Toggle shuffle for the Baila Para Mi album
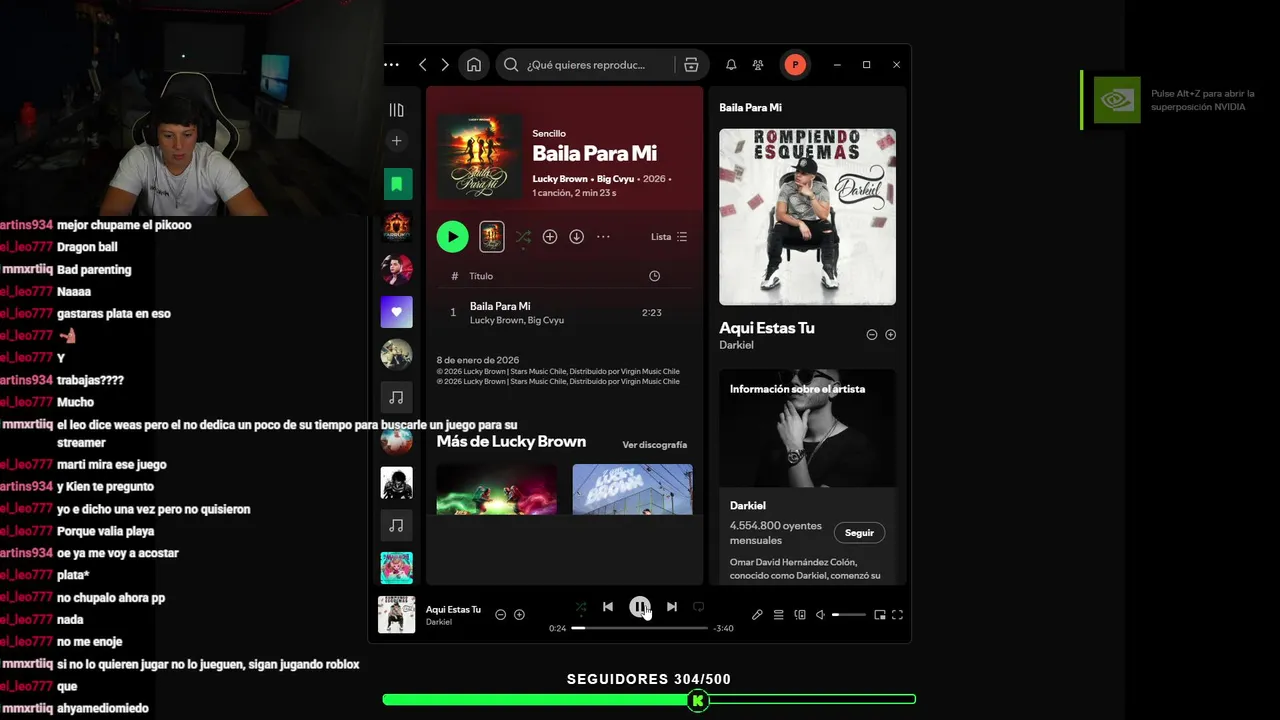 tap(523, 237)
